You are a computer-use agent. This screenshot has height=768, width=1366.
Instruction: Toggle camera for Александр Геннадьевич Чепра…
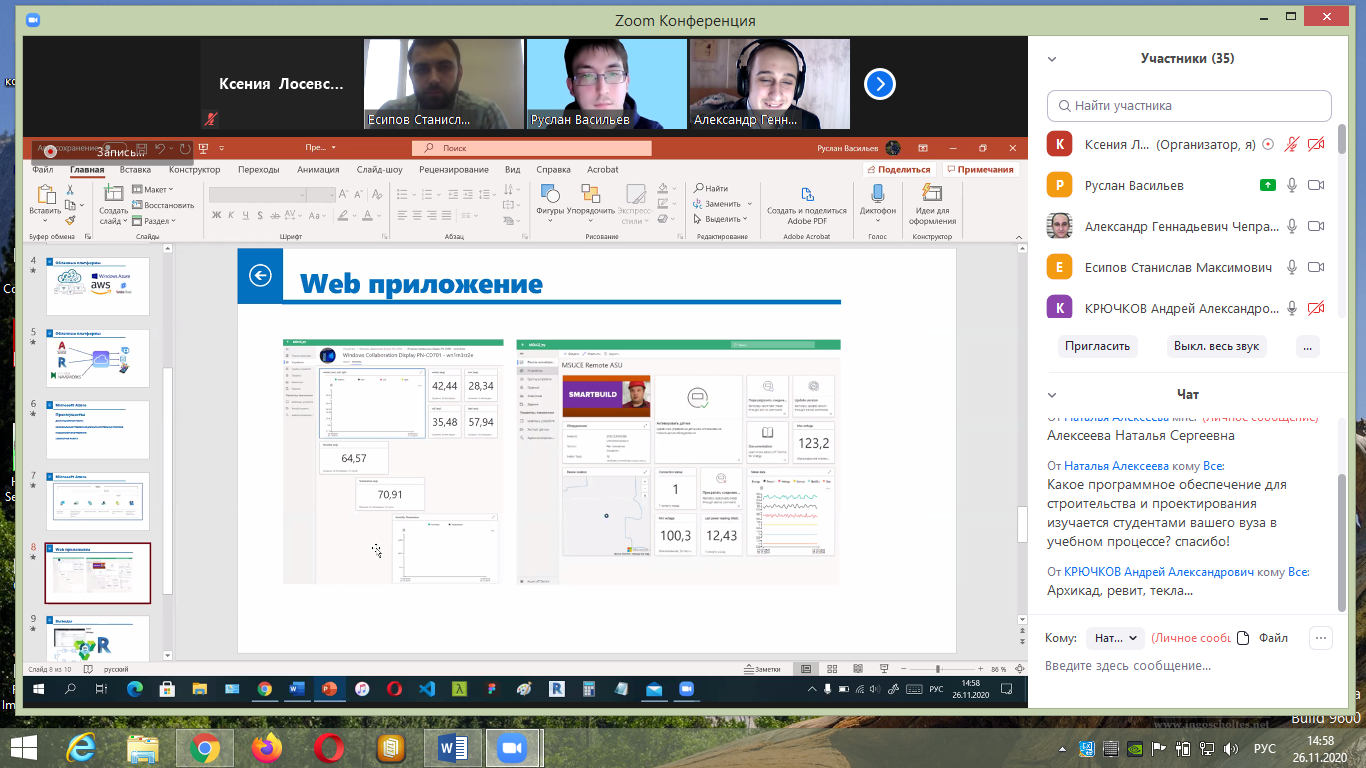[1316, 226]
